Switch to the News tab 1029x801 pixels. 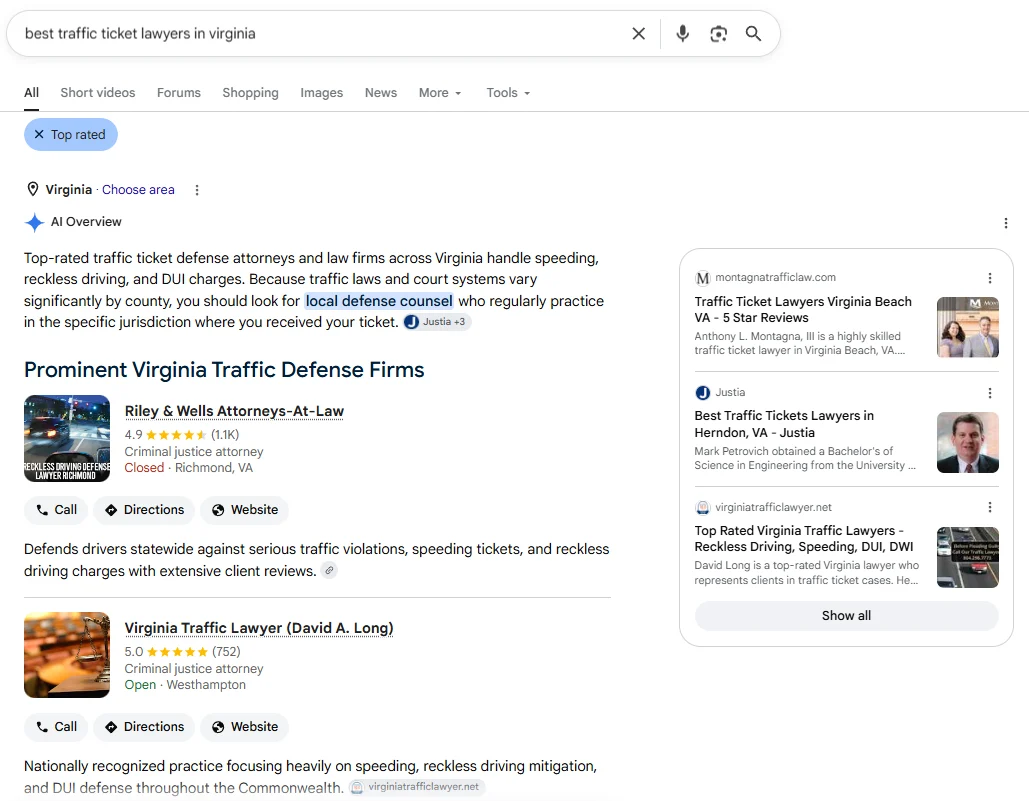point(381,92)
